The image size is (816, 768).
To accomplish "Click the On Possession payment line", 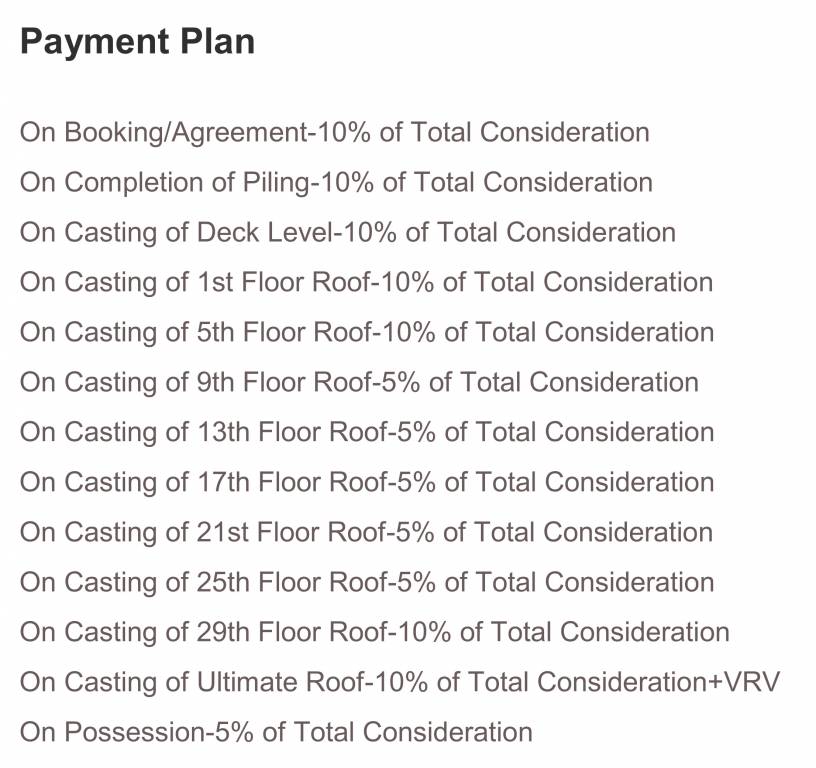I will pos(276,732).
